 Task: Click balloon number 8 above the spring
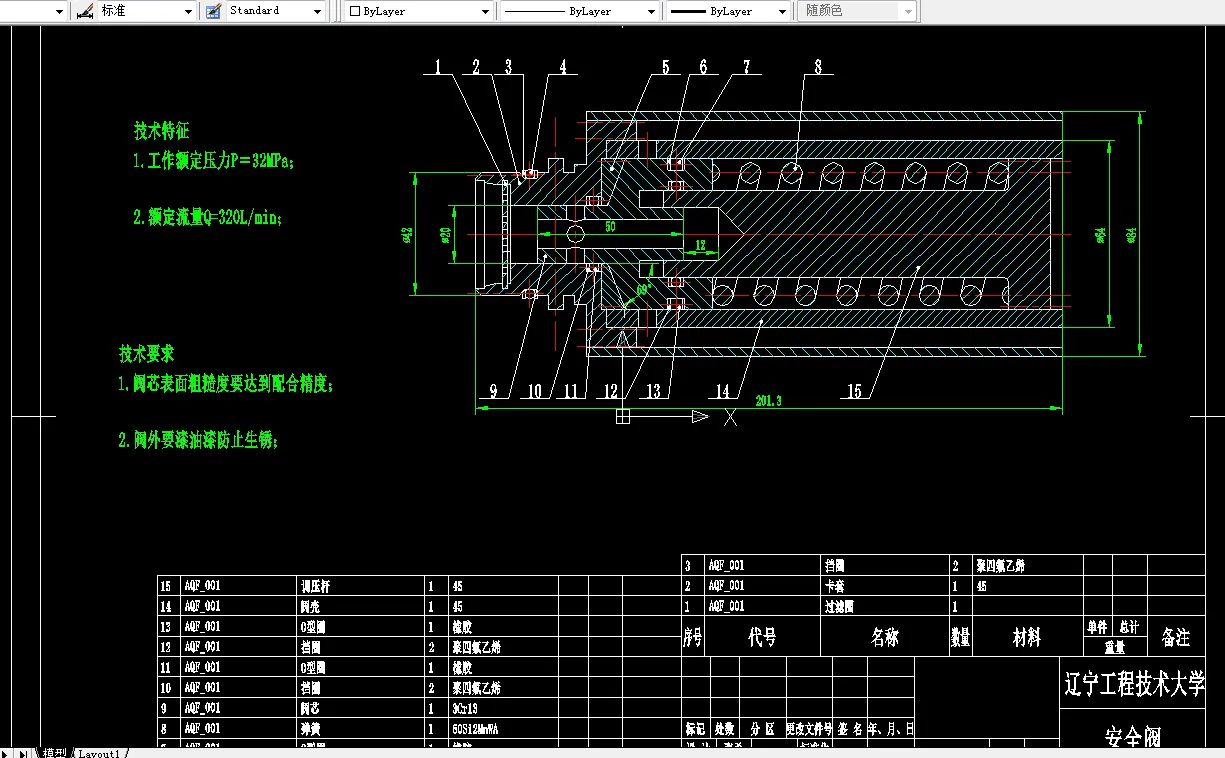818,66
